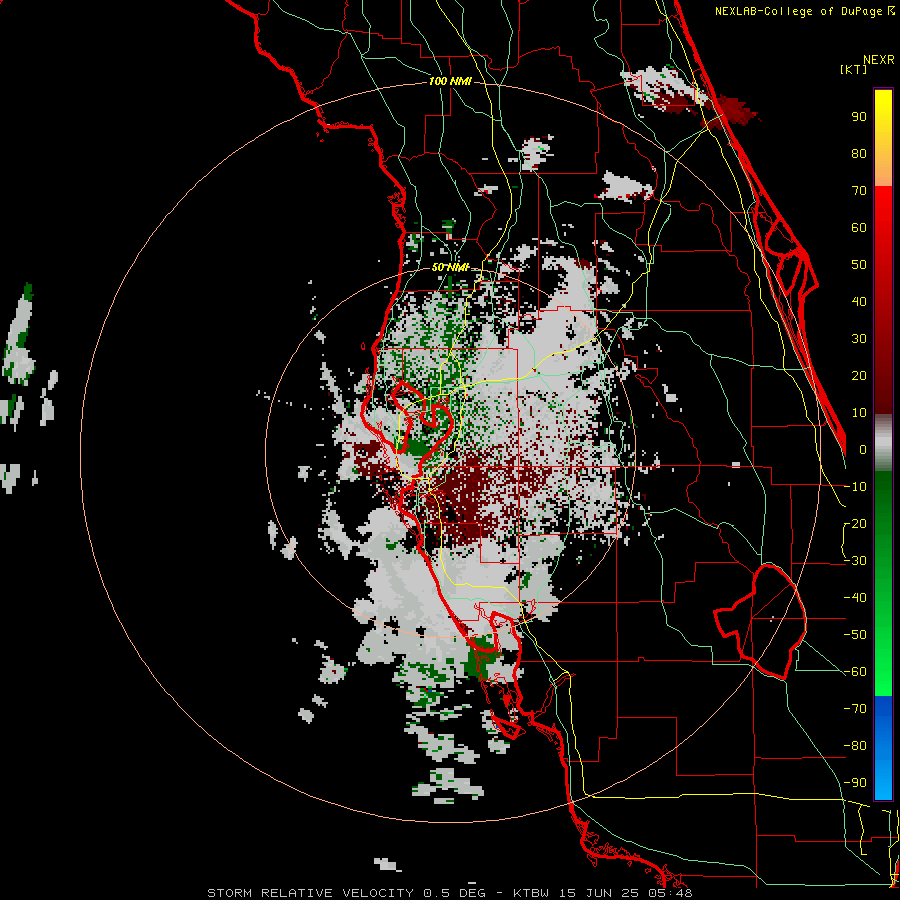Click the -70 label on the velocity scale
Screen dimensions: 900x900
[x=855, y=709]
